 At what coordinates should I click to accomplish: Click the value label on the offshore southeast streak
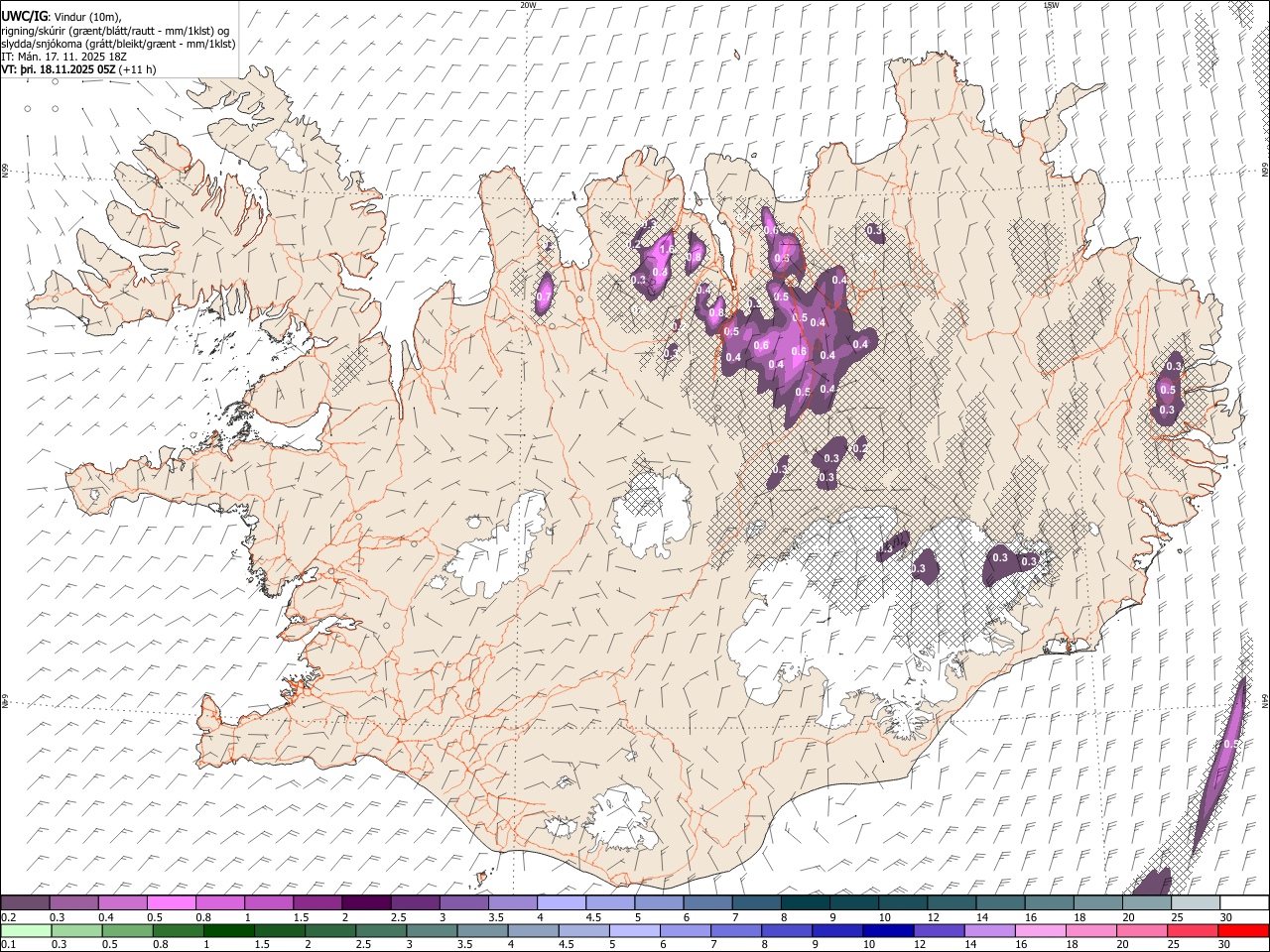coord(1230,744)
